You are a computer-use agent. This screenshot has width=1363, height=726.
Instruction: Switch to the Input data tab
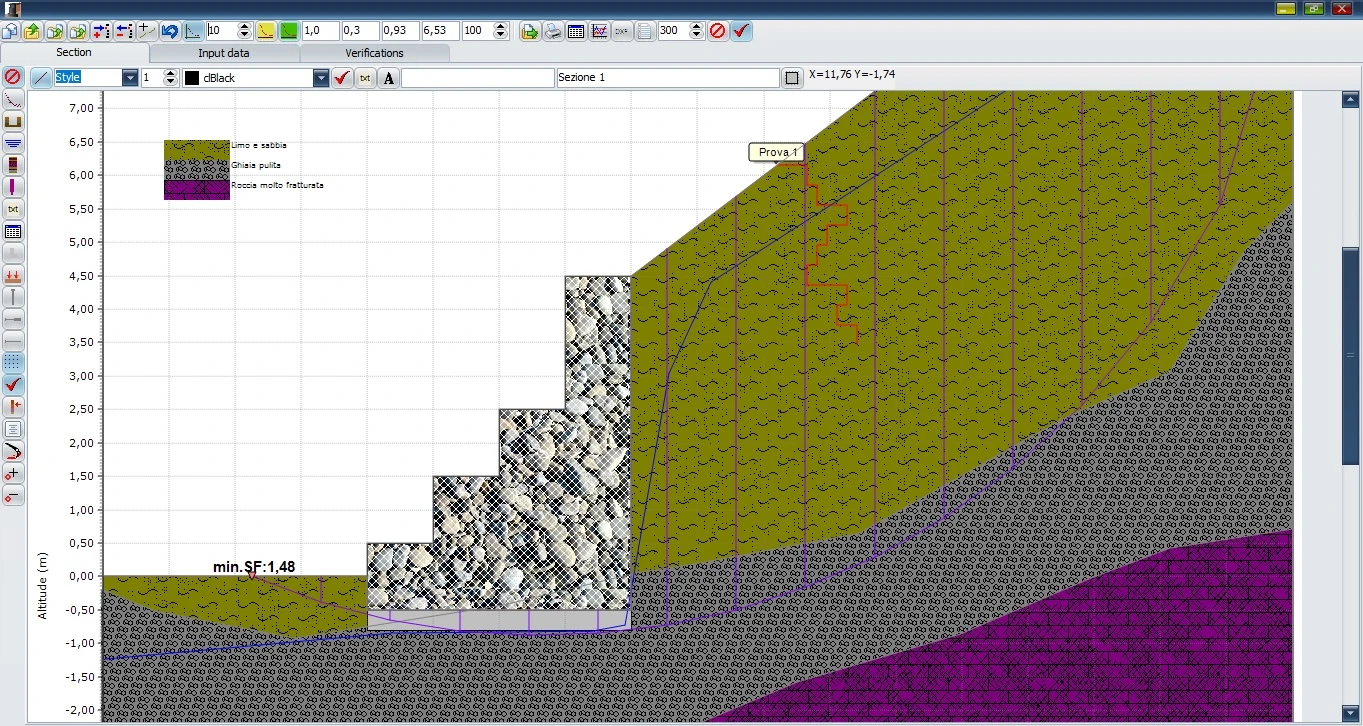[x=224, y=53]
